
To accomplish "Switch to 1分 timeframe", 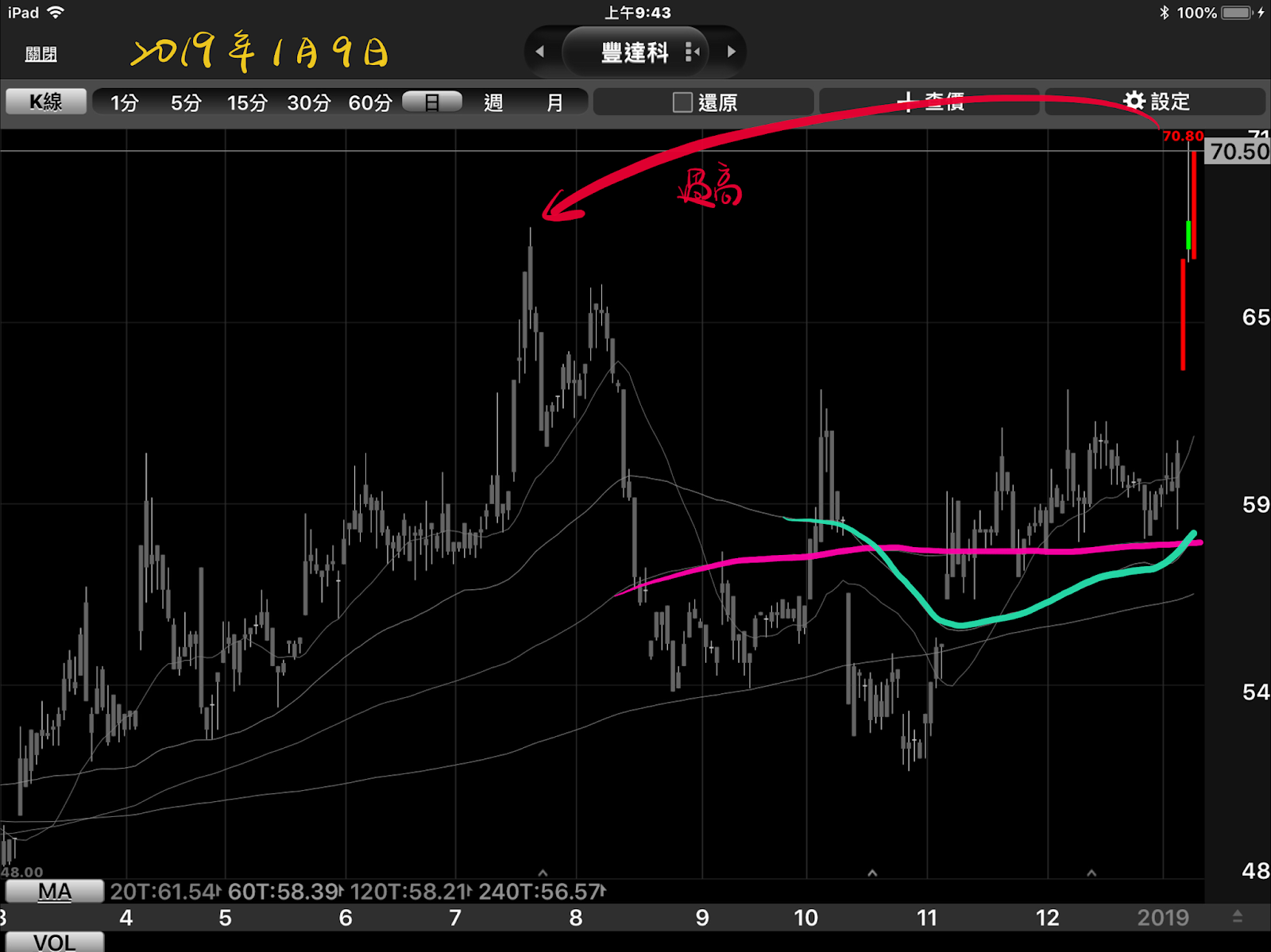I will [124, 102].
